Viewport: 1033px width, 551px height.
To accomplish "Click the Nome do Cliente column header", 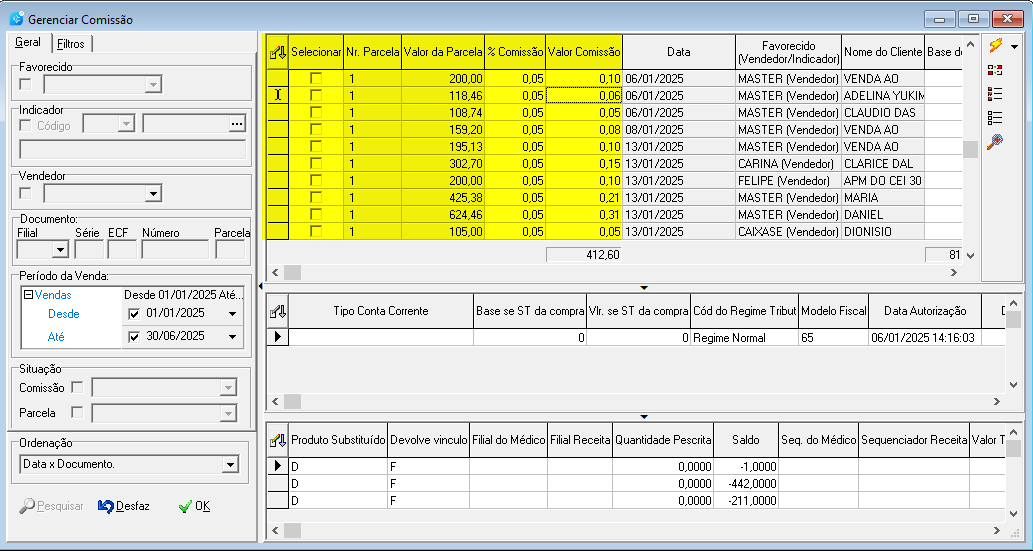I will (883, 52).
